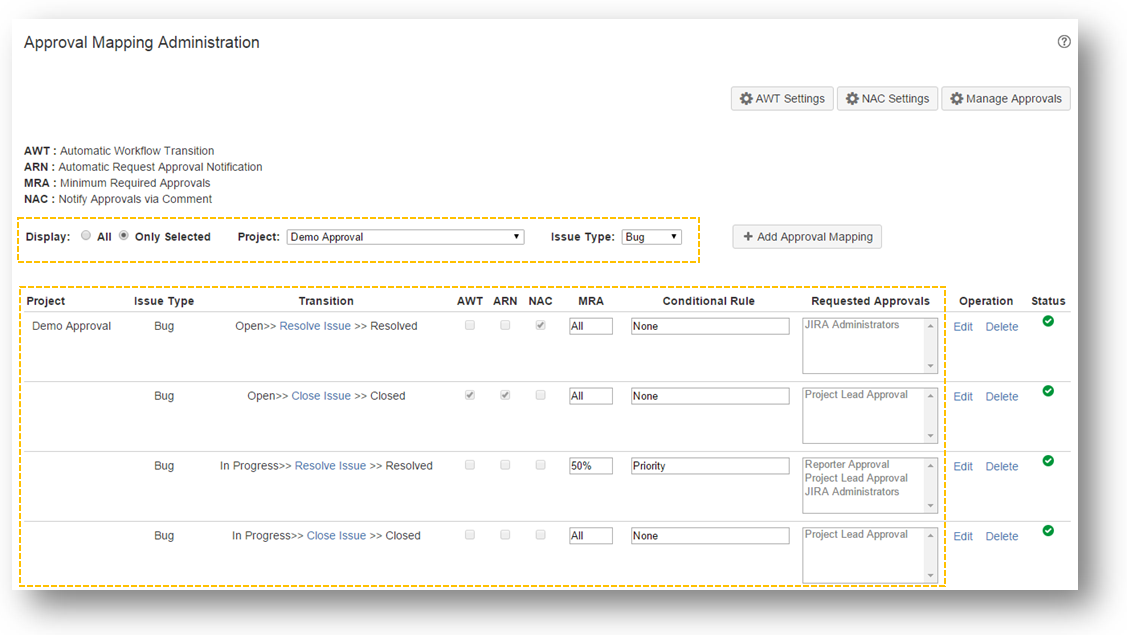Select the All display radio button
Image resolution: width=1127 pixels, height=635 pixels.
pos(86,236)
